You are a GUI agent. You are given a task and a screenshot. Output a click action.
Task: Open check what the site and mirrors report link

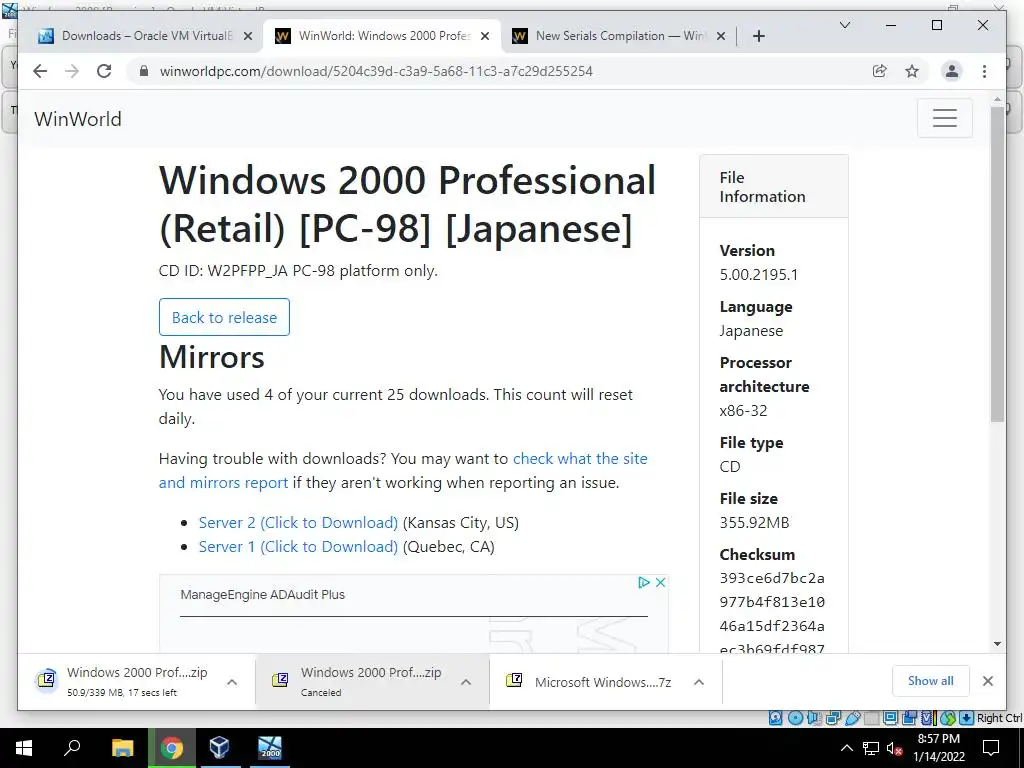tap(403, 470)
